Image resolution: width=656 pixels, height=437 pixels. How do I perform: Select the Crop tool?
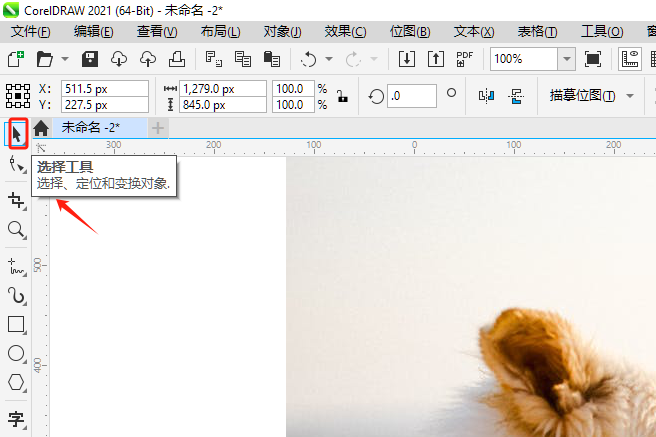[x=17, y=201]
